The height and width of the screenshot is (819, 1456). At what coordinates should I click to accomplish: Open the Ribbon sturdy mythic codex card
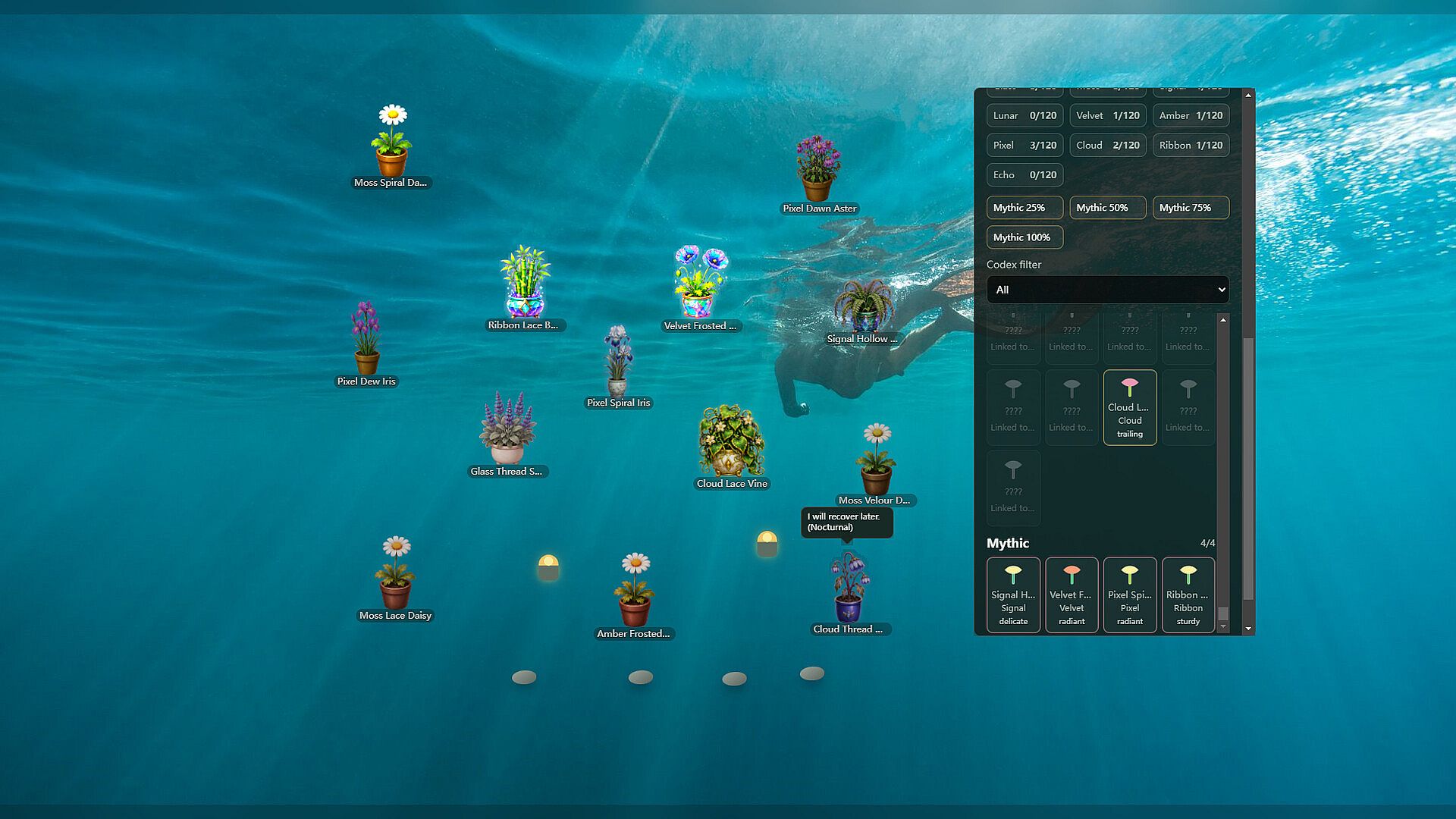1188,595
